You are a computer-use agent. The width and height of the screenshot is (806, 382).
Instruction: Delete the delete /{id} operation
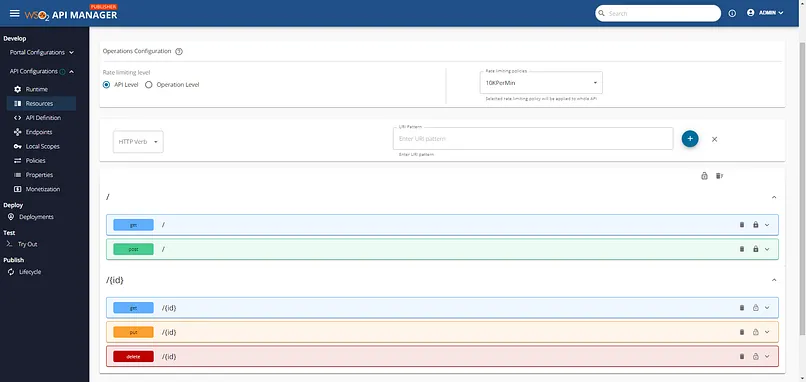point(741,356)
